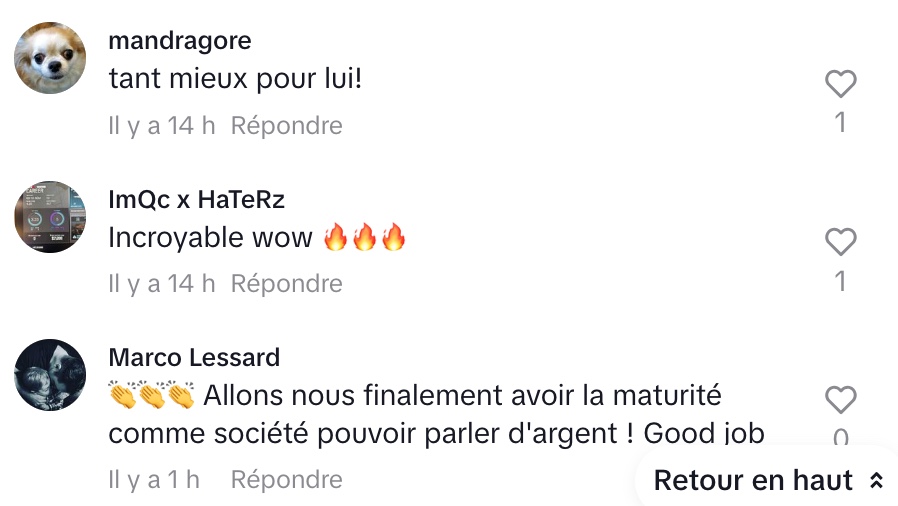Screen dimensions: 898x506
Task: Open Marco Lessard's profile picture
Action: [x=50, y=375]
